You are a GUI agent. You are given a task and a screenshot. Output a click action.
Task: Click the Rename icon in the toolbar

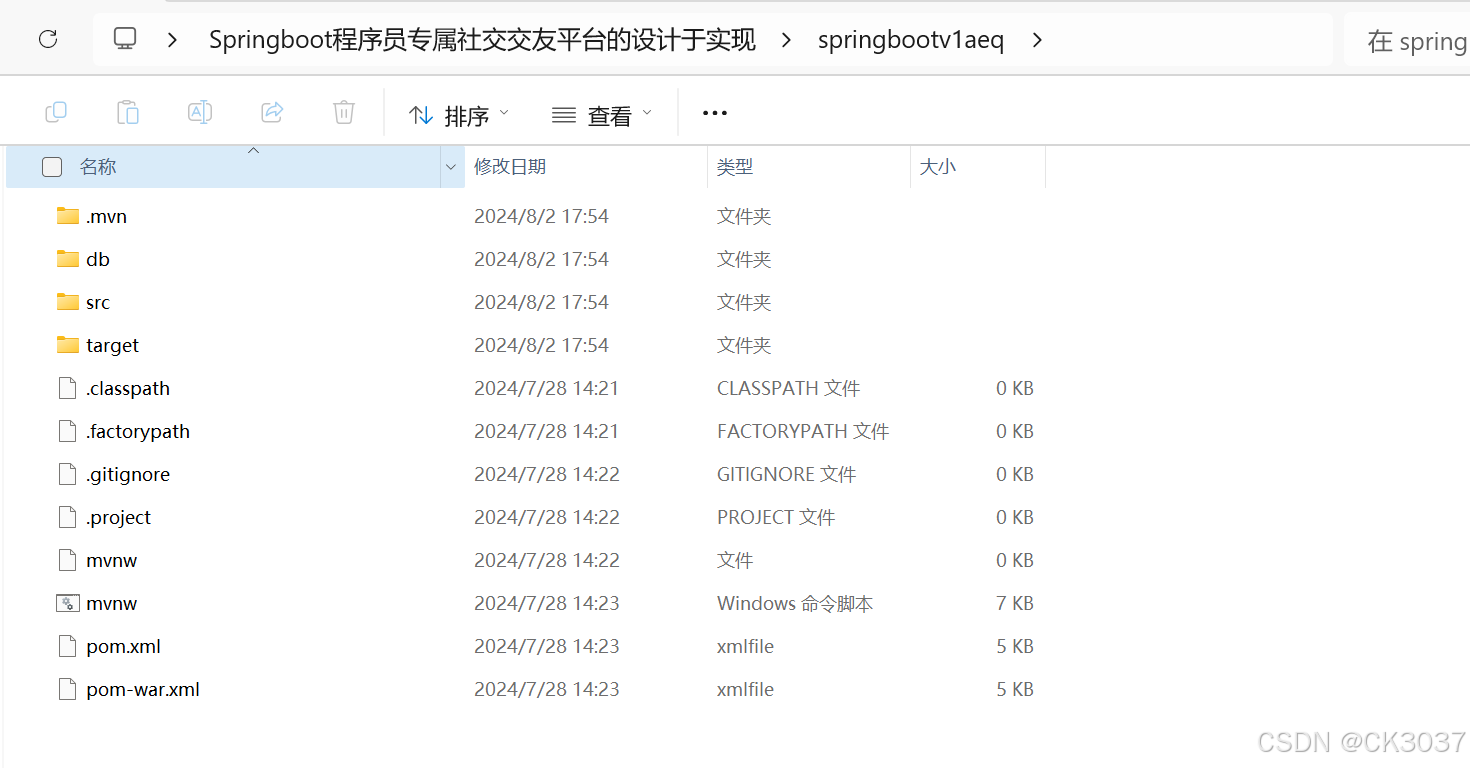click(x=200, y=112)
